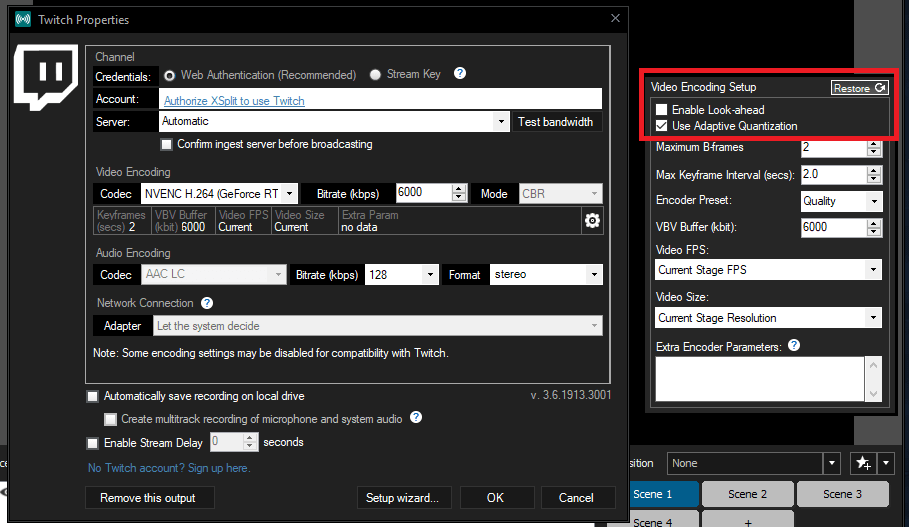
Task: Close the Twitch Properties dialog
Action: pyautogui.click(x=615, y=19)
